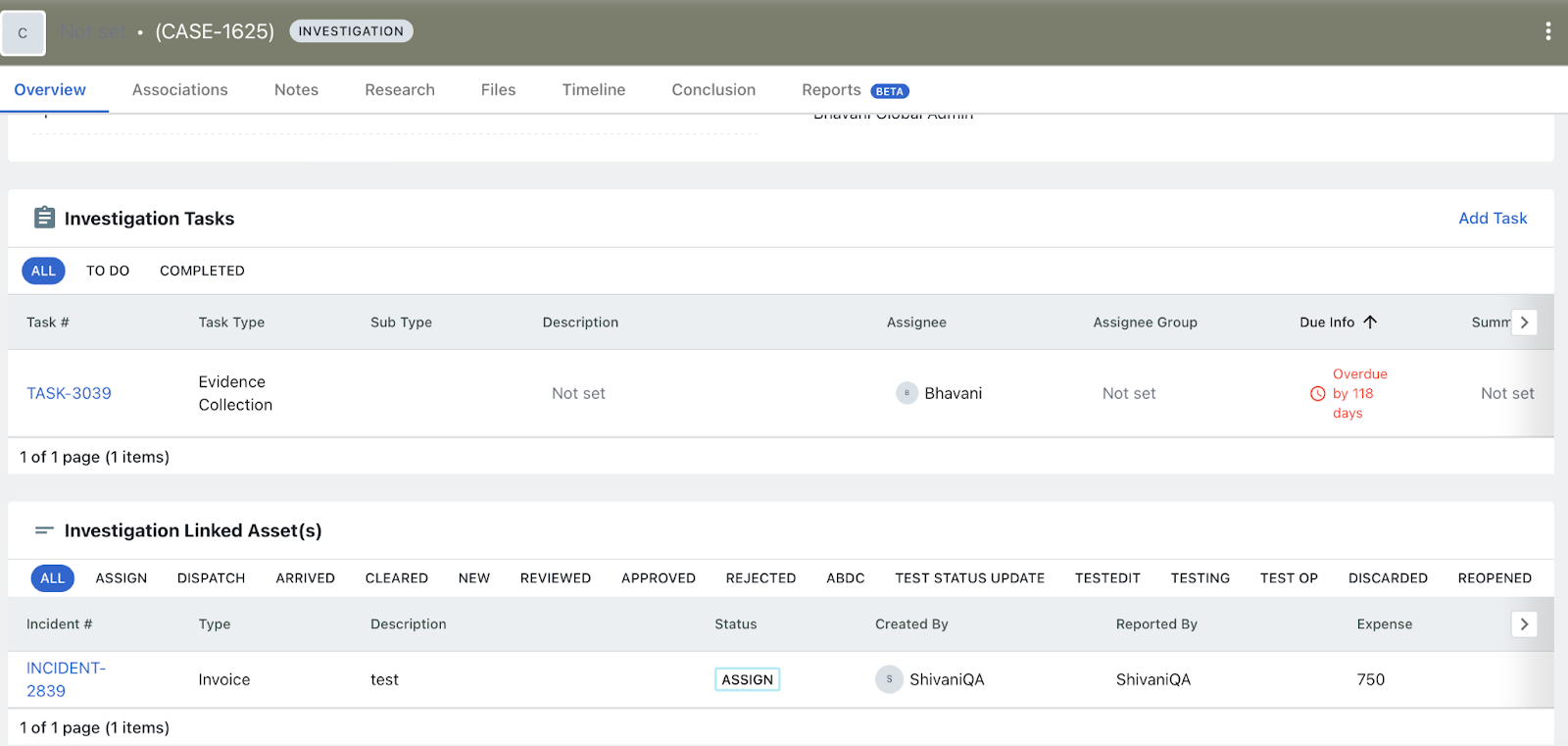
Task: Select the ALL filter for Linked Assets
Action: [53, 578]
